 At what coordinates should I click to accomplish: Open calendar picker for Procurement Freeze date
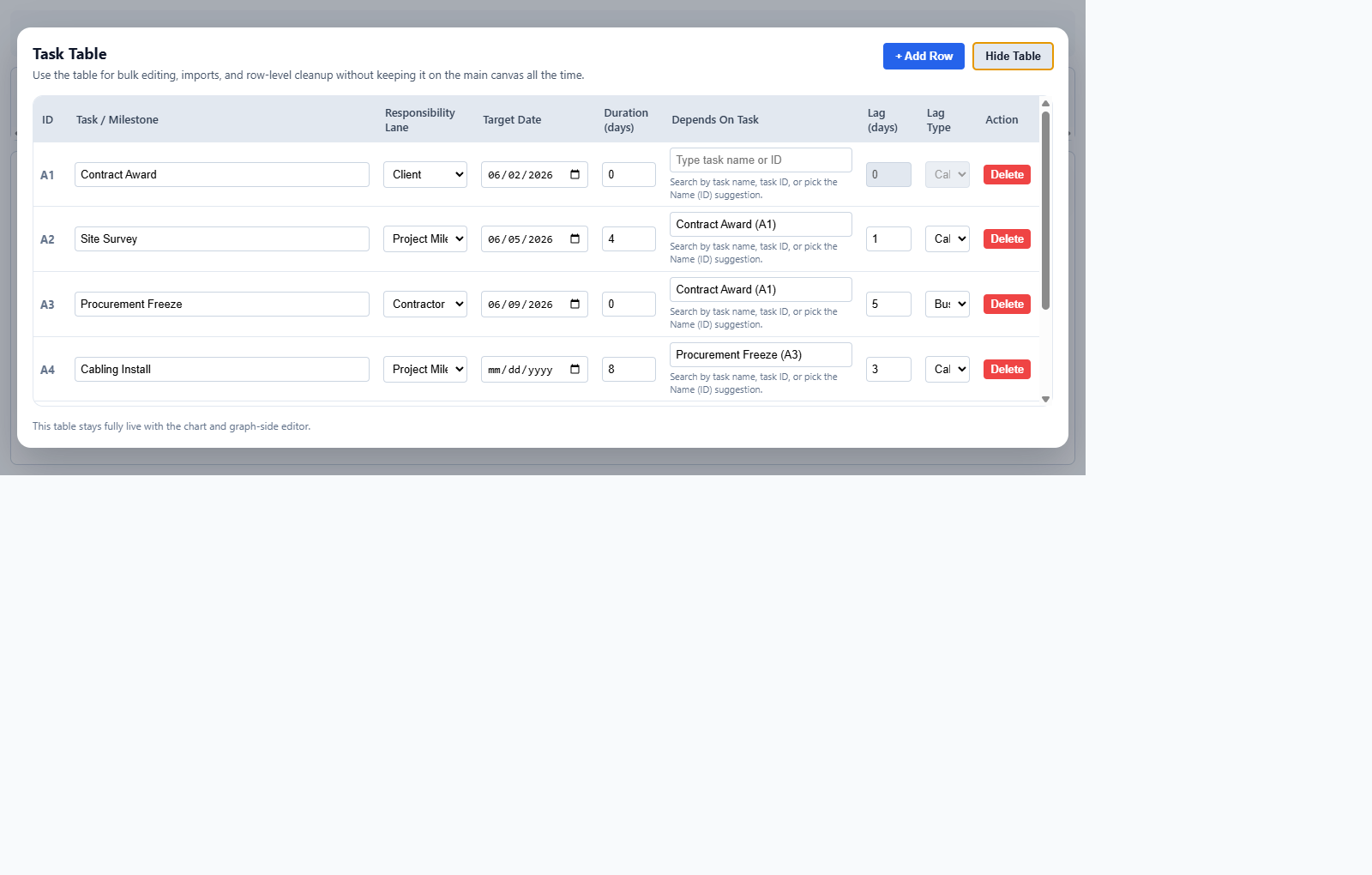tap(575, 304)
